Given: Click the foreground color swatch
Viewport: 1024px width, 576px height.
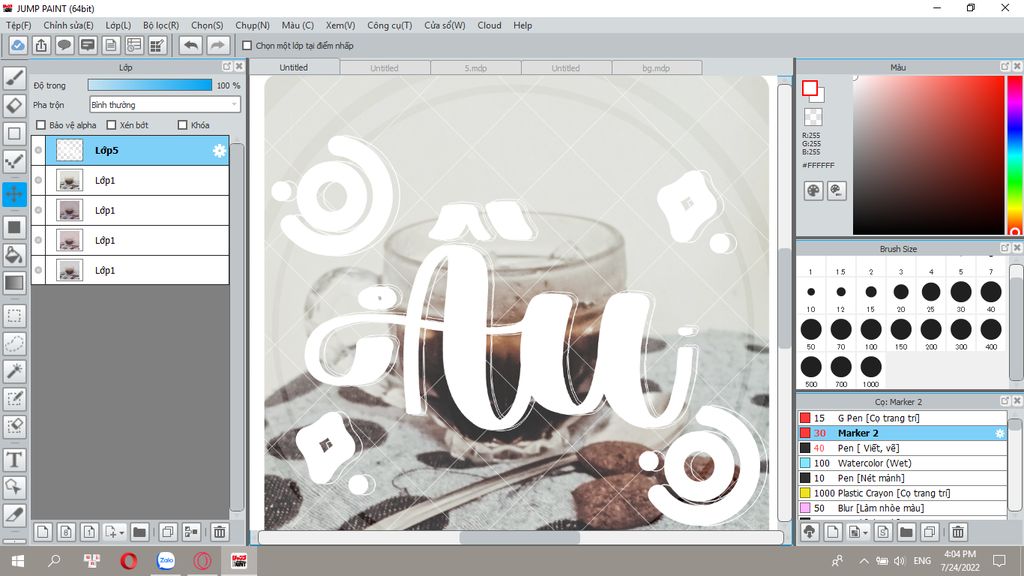Looking at the screenshot, I should point(810,88).
